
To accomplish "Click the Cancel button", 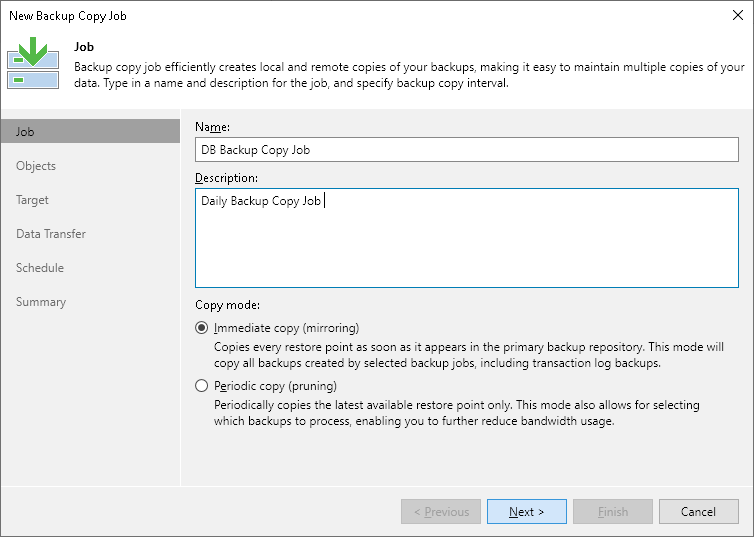I will click(698, 512).
